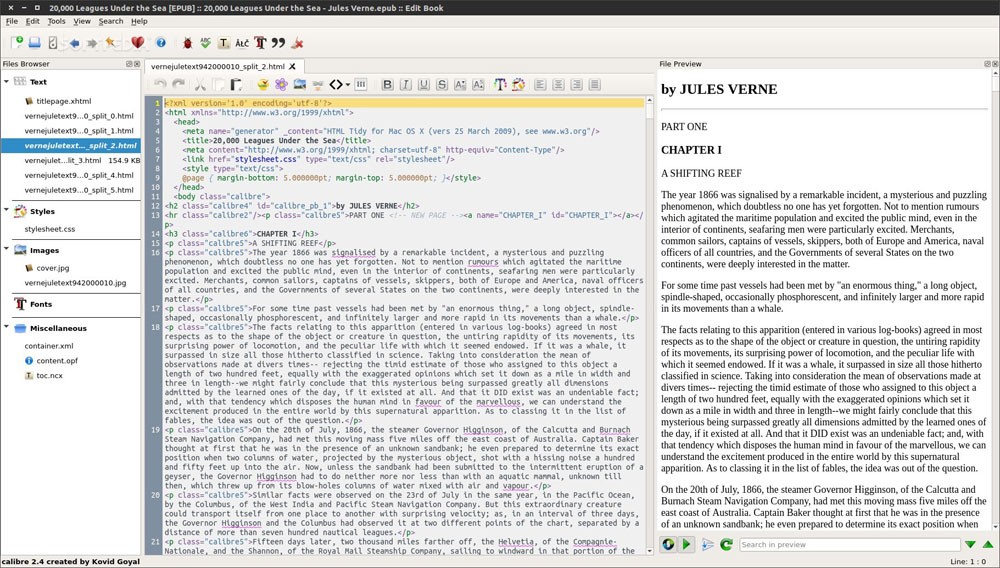The height and width of the screenshot is (568, 1000).
Task: Click the red ladybug debug icon
Action: pyautogui.click(x=187, y=43)
